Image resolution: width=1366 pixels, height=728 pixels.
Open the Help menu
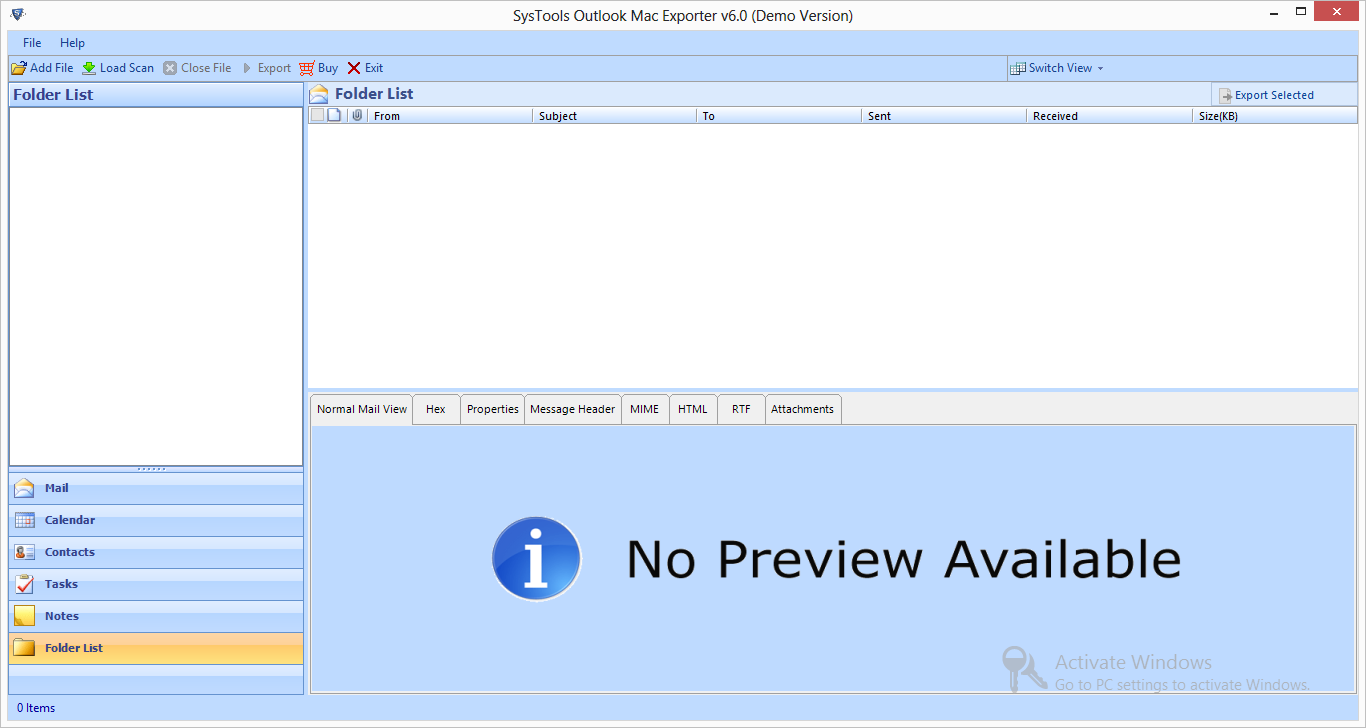pyautogui.click(x=72, y=43)
